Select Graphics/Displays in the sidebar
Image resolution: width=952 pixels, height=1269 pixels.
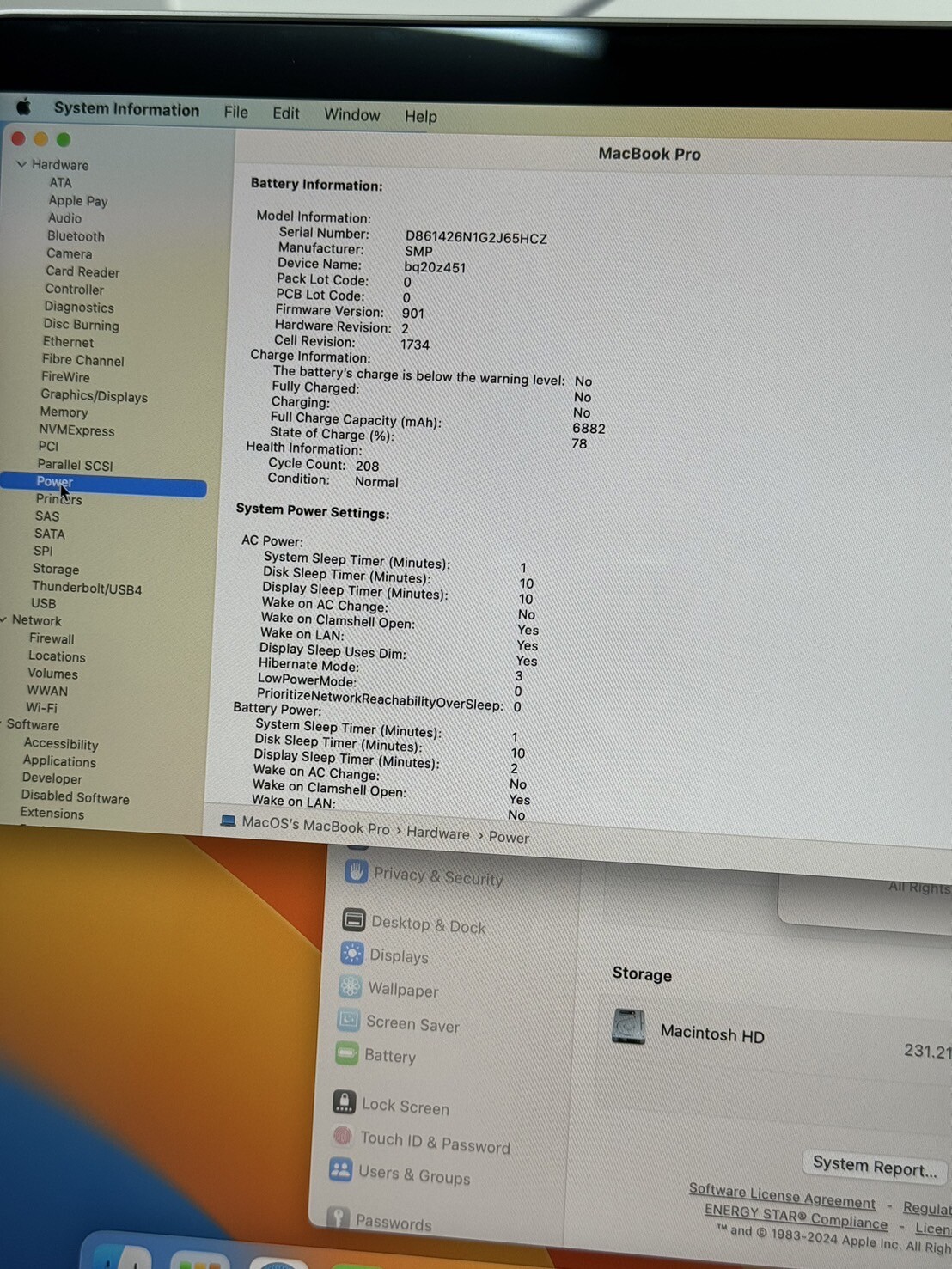[94, 395]
